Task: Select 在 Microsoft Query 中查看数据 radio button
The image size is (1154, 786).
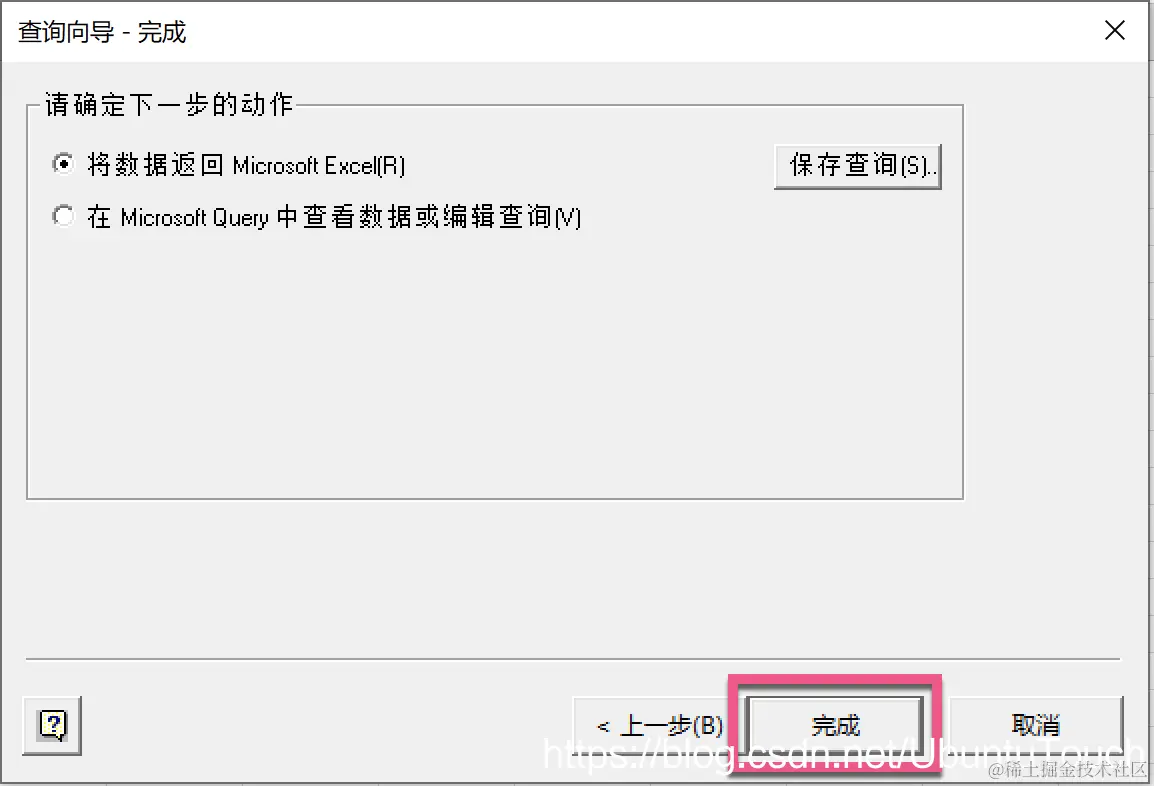Action: pos(63,216)
